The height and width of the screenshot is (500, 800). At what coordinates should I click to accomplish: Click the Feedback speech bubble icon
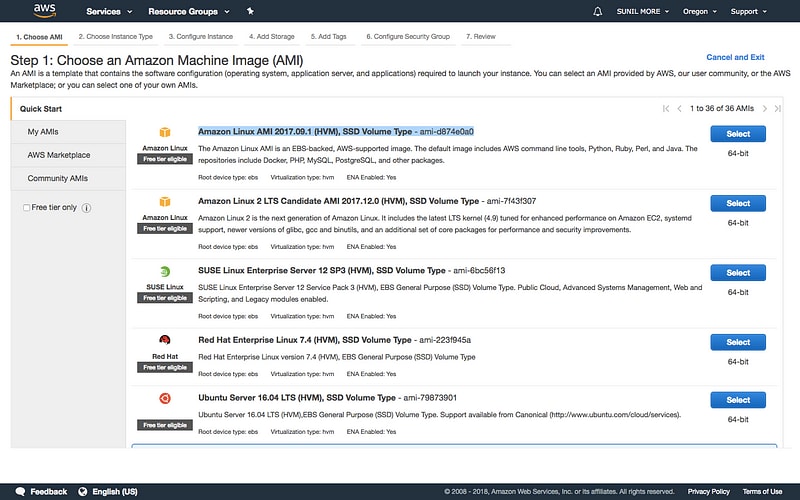(x=20, y=491)
